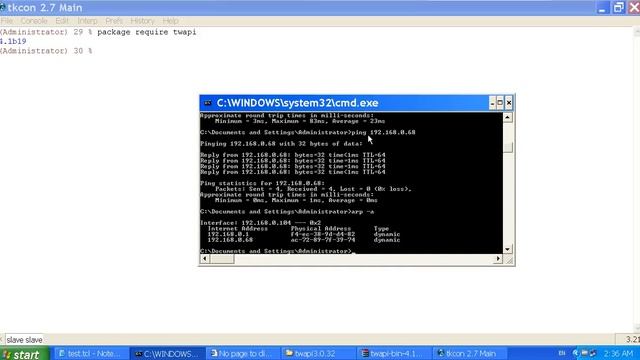Minimize the tkcon window
This screenshot has width=640, height=360.
[602, 8]
